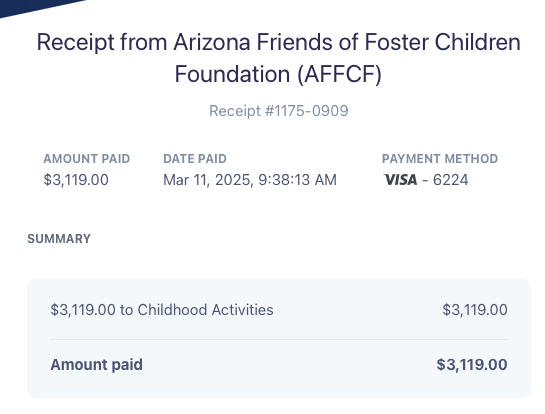Click the DATE PAID label

click(x=195, y=159)
